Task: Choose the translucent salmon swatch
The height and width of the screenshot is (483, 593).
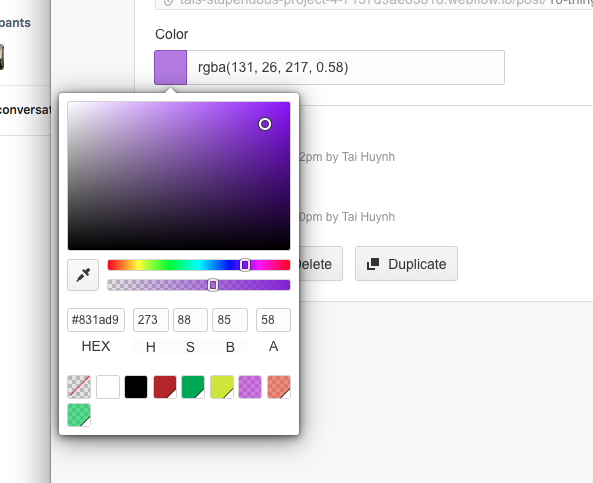Action: [x=279, y=387]
